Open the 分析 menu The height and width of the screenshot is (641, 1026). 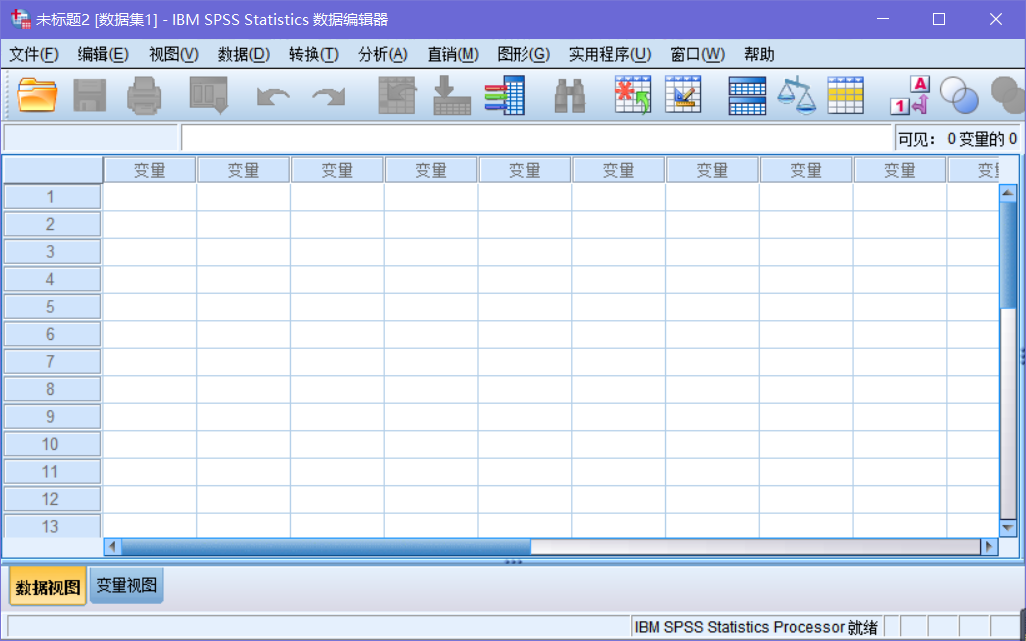(382, 54)
